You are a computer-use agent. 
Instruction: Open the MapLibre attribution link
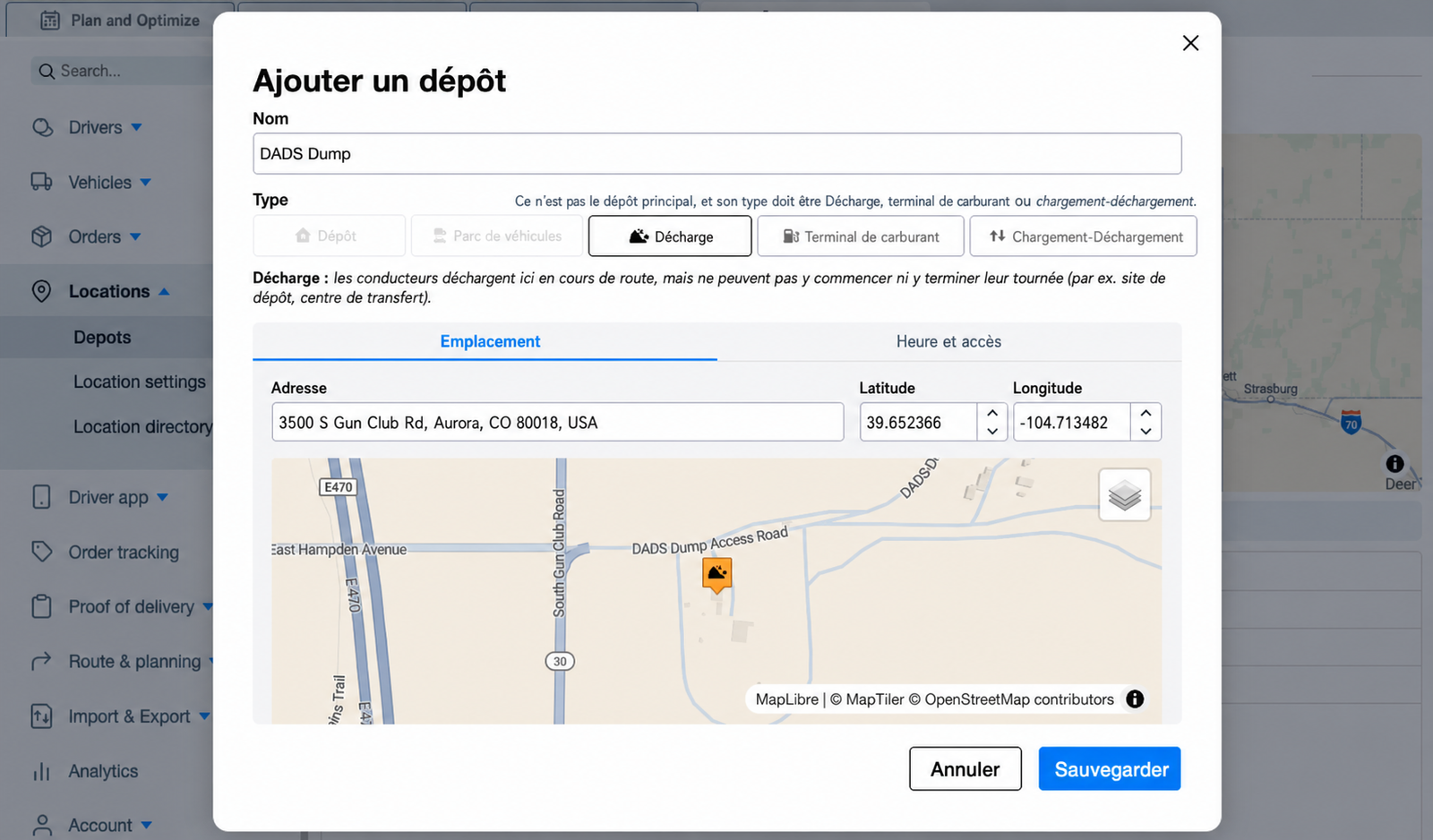[x=787, y=699]
